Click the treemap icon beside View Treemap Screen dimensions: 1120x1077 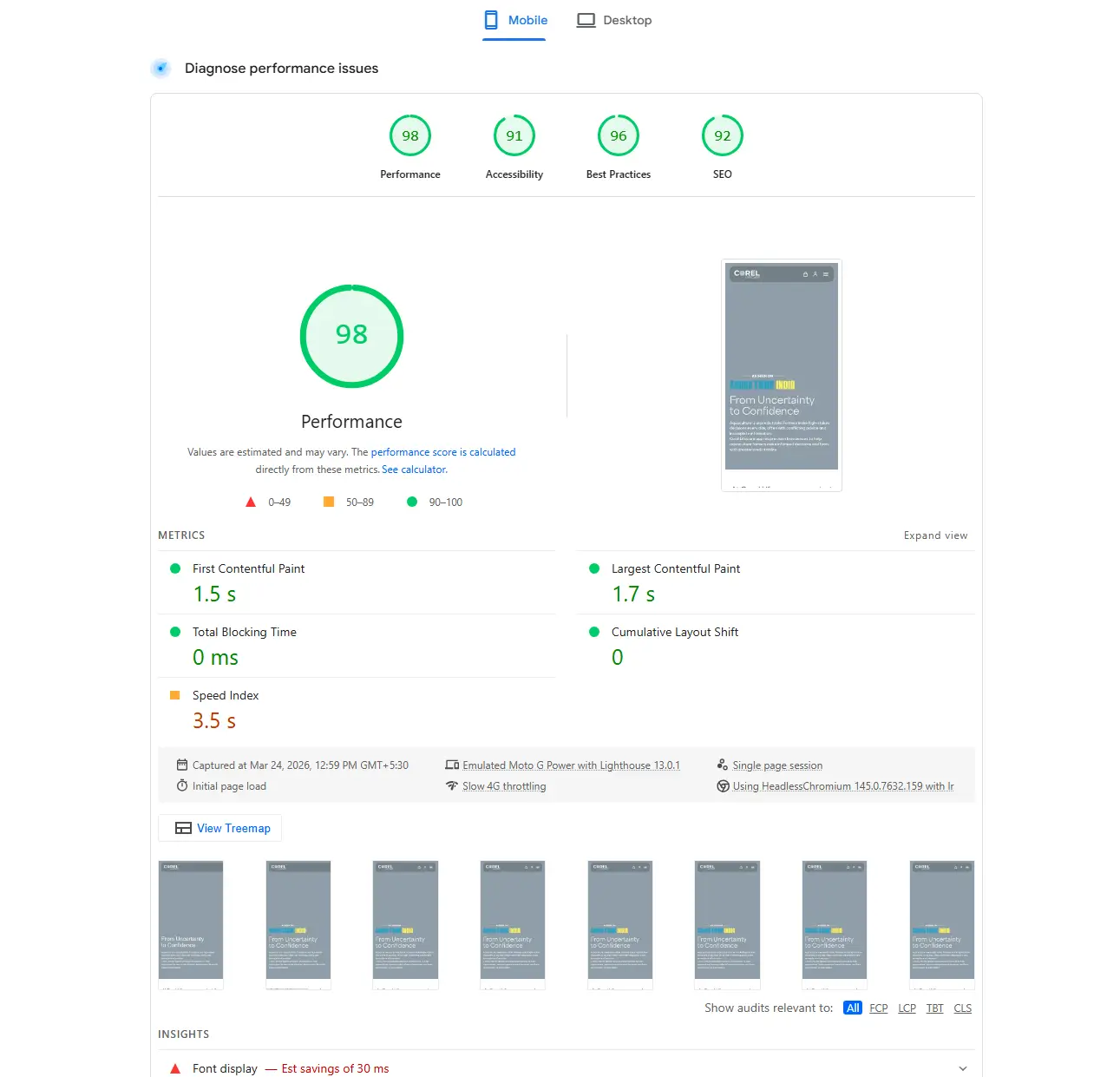point(183,829)
